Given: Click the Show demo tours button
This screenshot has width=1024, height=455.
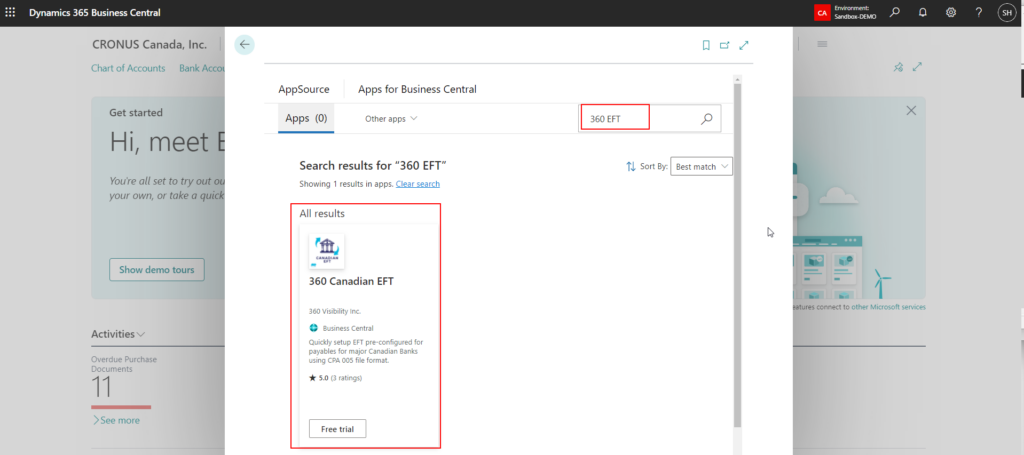Looking at the screenshot, I should pos(157,270).
